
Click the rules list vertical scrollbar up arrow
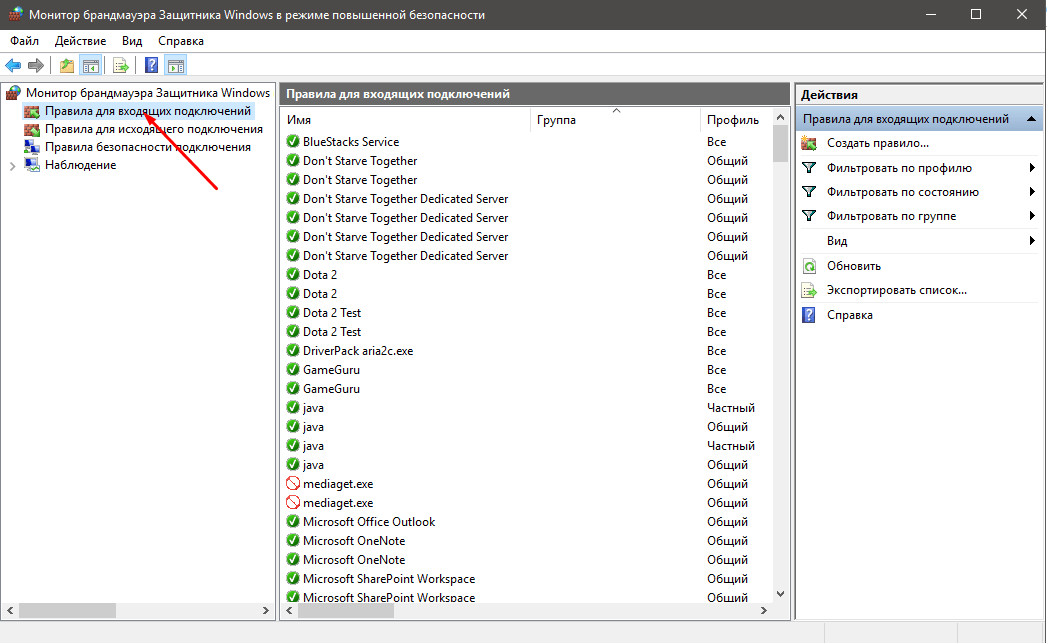click(780, 118)
